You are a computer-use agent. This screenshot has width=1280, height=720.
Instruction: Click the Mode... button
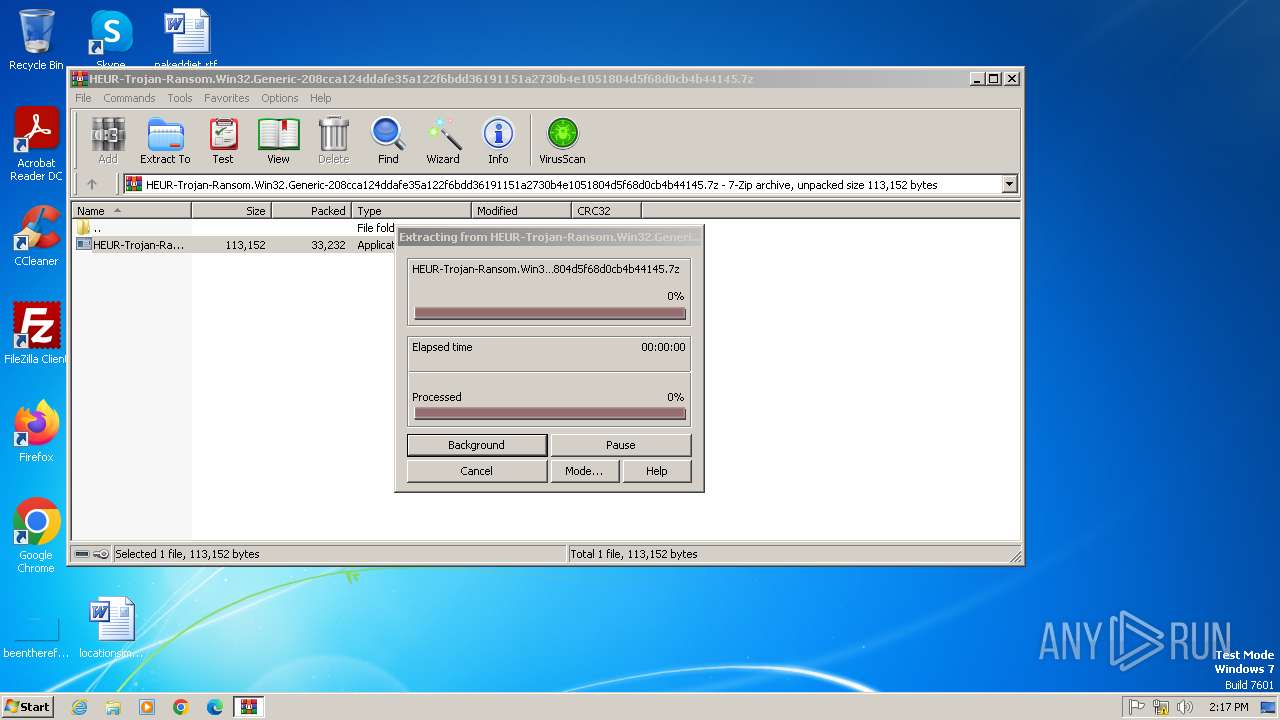coord(584,471)
